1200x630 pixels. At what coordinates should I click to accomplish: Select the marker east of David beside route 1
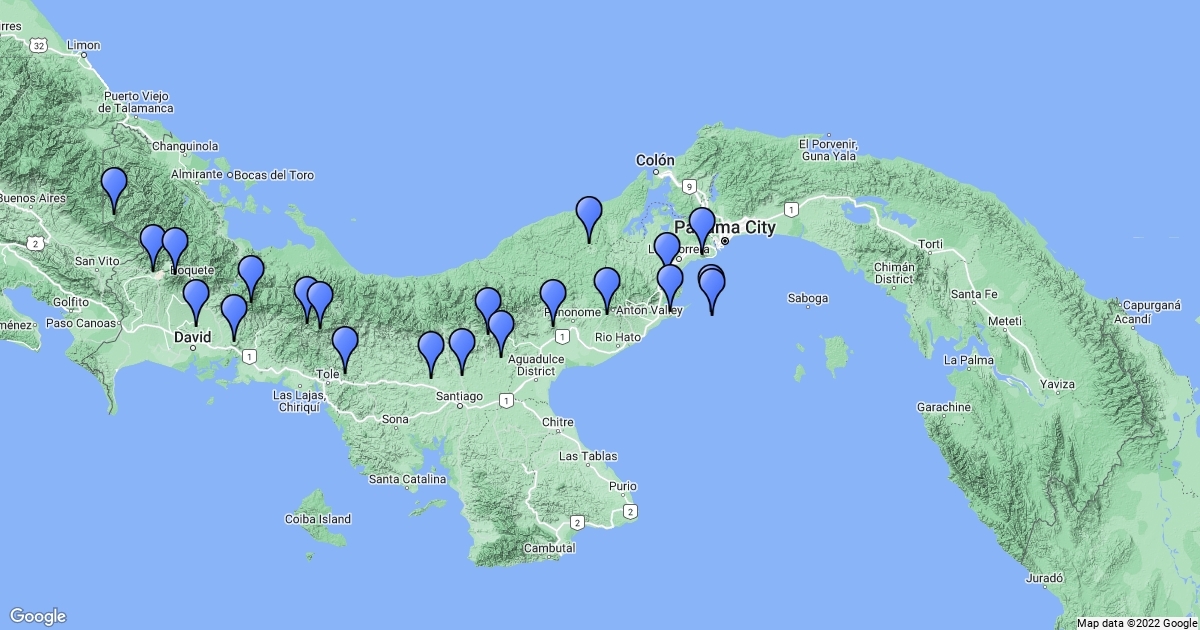234,317
